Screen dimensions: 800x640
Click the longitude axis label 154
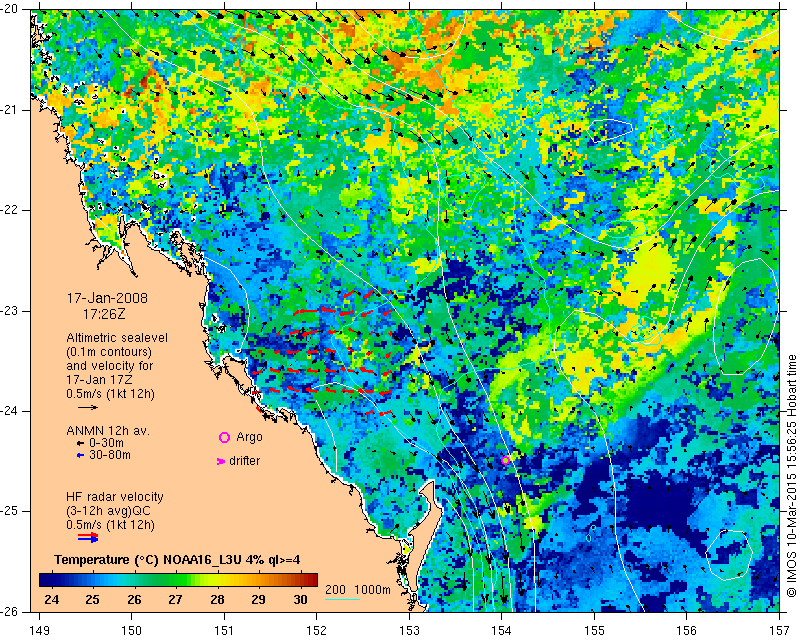[x=502, y=631]
